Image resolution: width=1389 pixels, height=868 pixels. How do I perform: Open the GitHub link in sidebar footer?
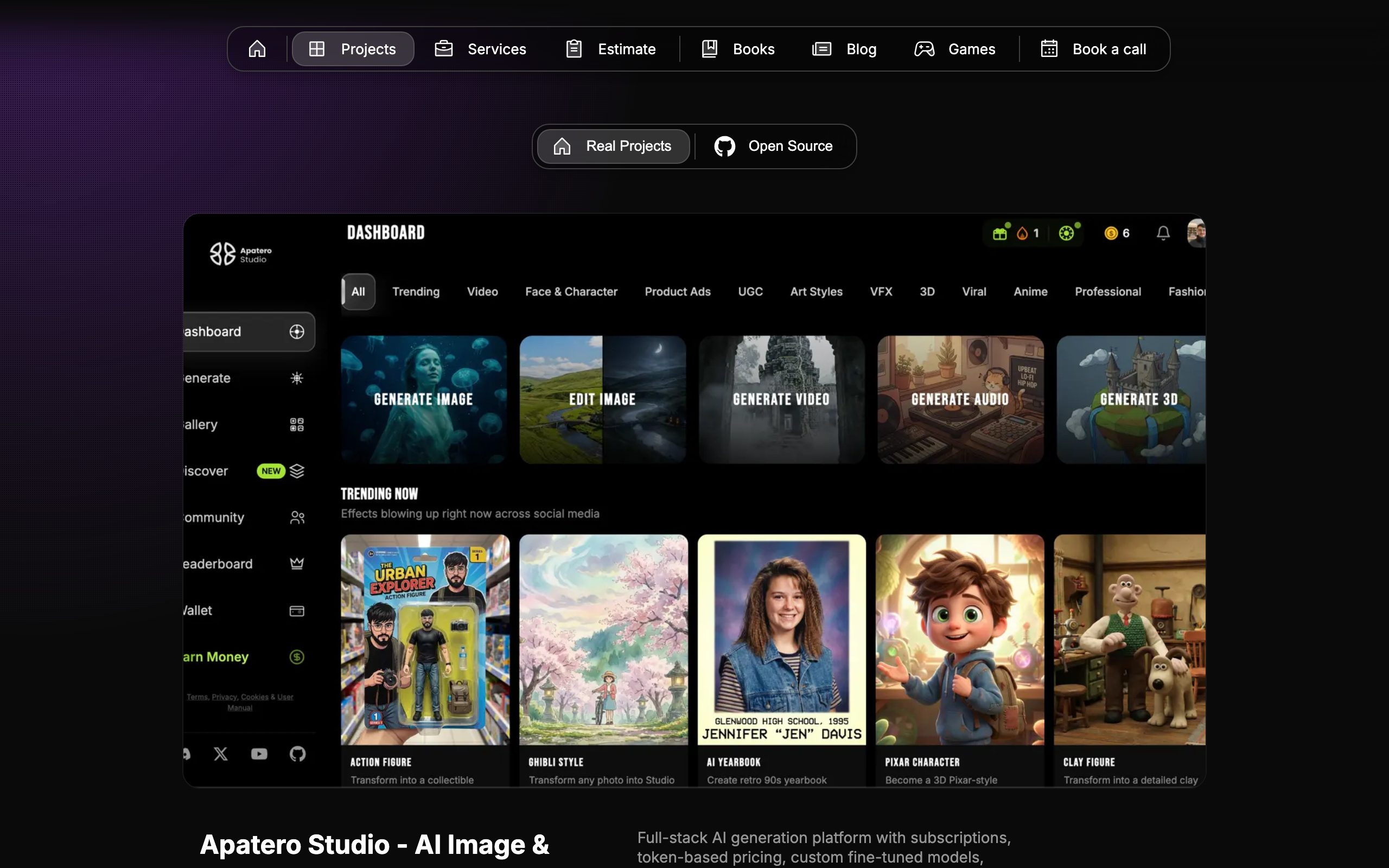297,754
